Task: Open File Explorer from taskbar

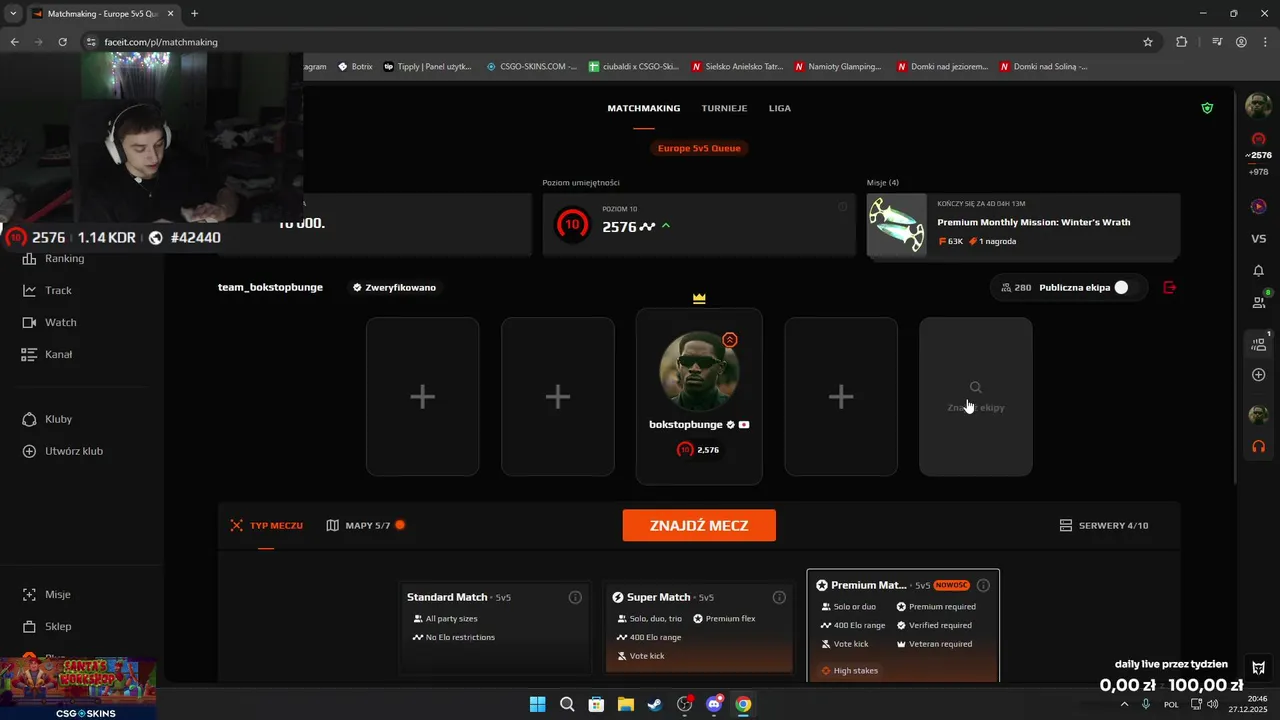Action: (626, 704)
